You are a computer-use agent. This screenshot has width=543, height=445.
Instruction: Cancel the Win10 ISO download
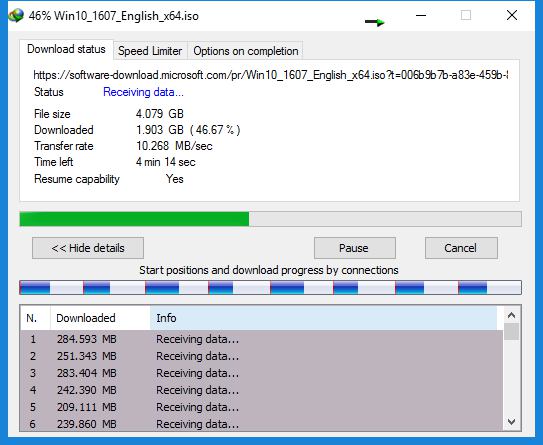coord(461,248)
